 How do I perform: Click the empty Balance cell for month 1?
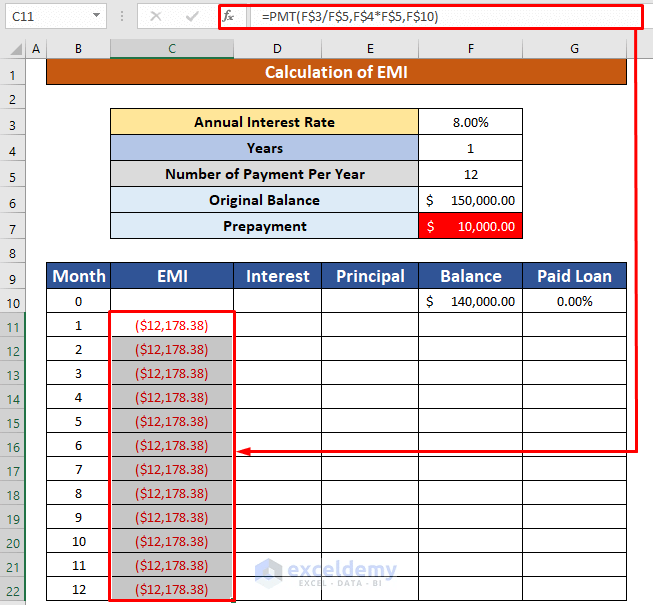(x=471, y=325)
